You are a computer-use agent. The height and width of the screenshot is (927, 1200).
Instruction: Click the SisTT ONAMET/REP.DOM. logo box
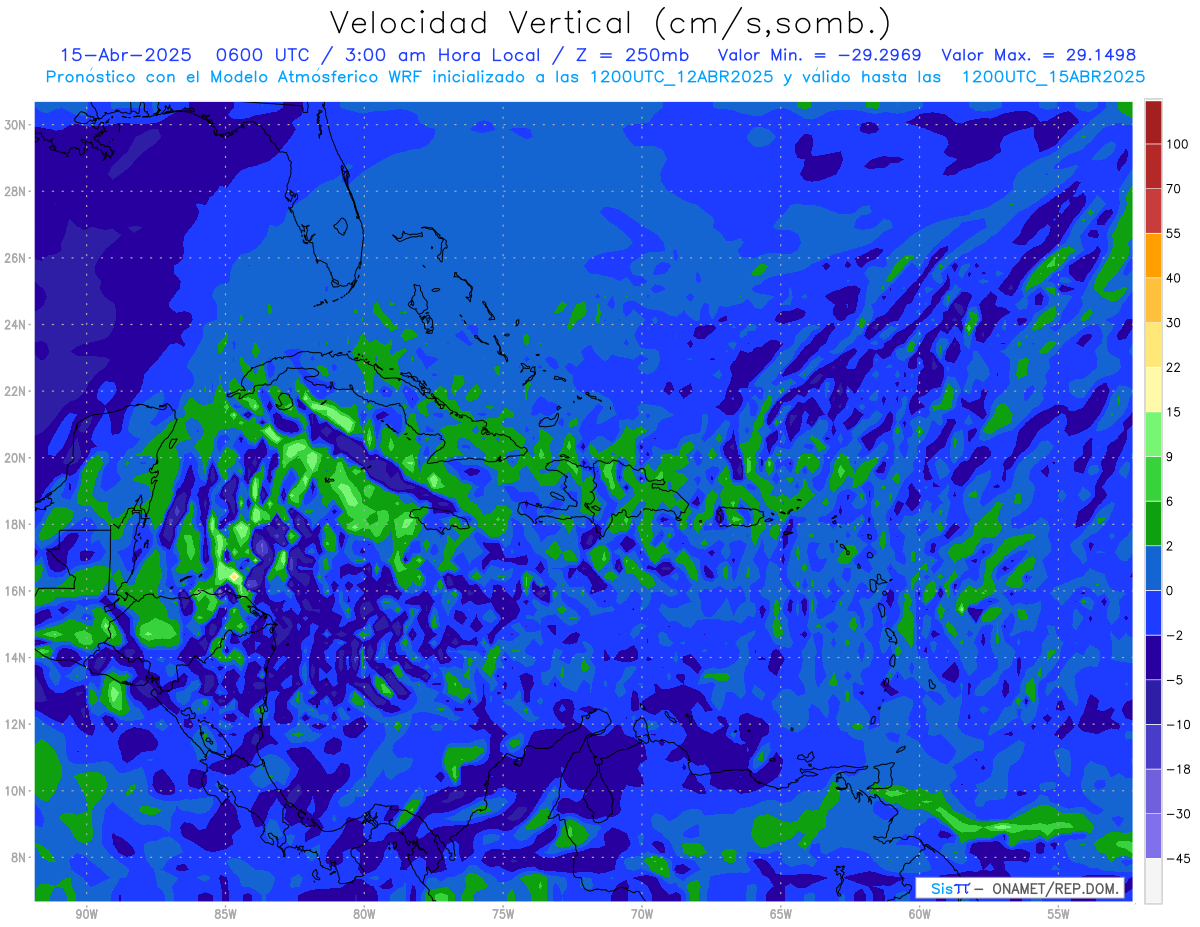click(1021, 888)
